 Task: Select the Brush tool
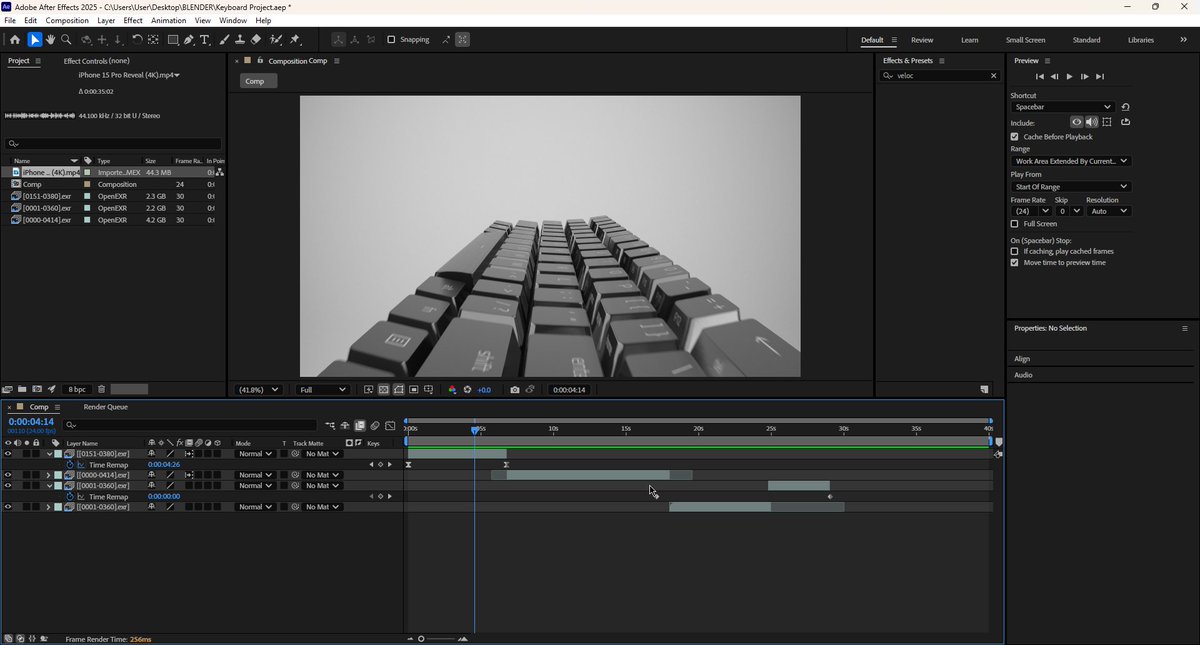pos(224,40)
